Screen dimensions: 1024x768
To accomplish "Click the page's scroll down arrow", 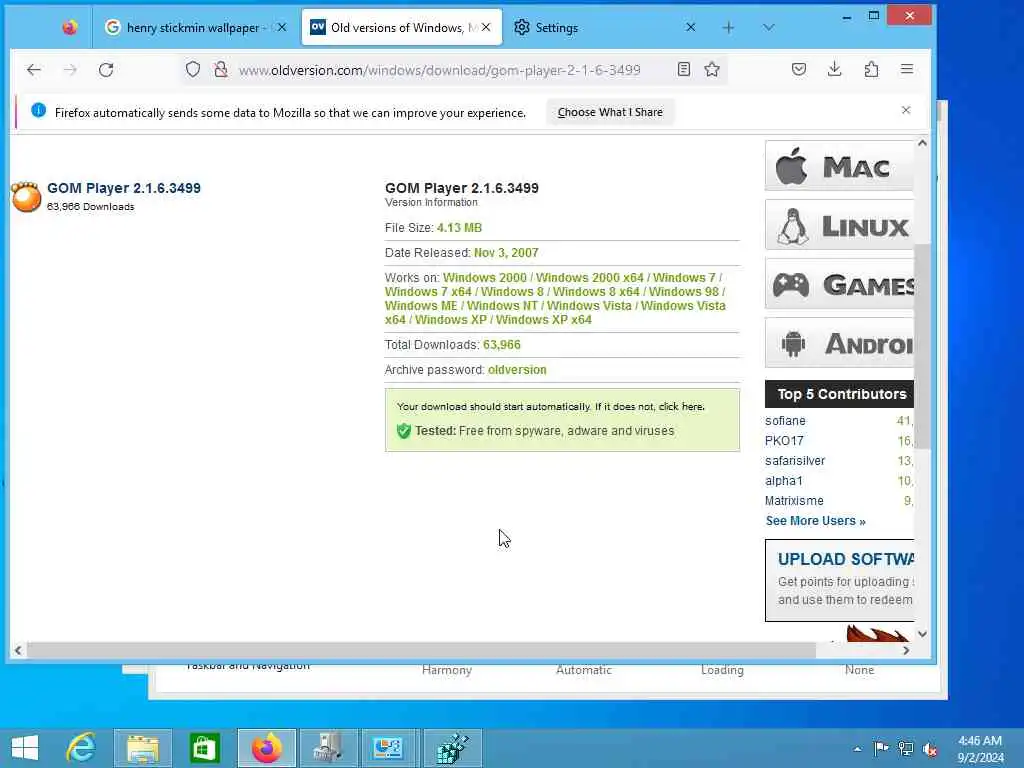I will point(922,633).
